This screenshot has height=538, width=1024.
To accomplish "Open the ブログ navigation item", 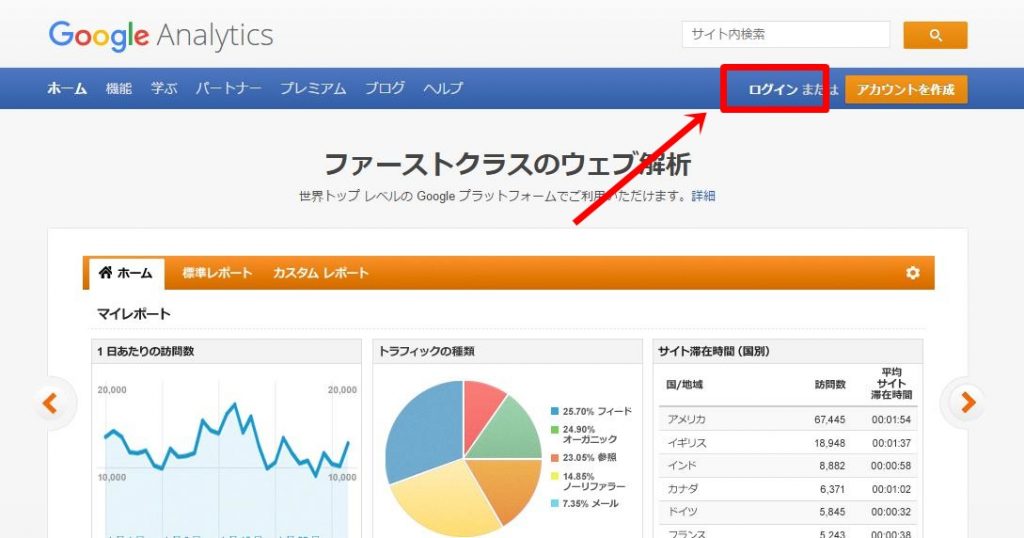I will tap(385, 88).
